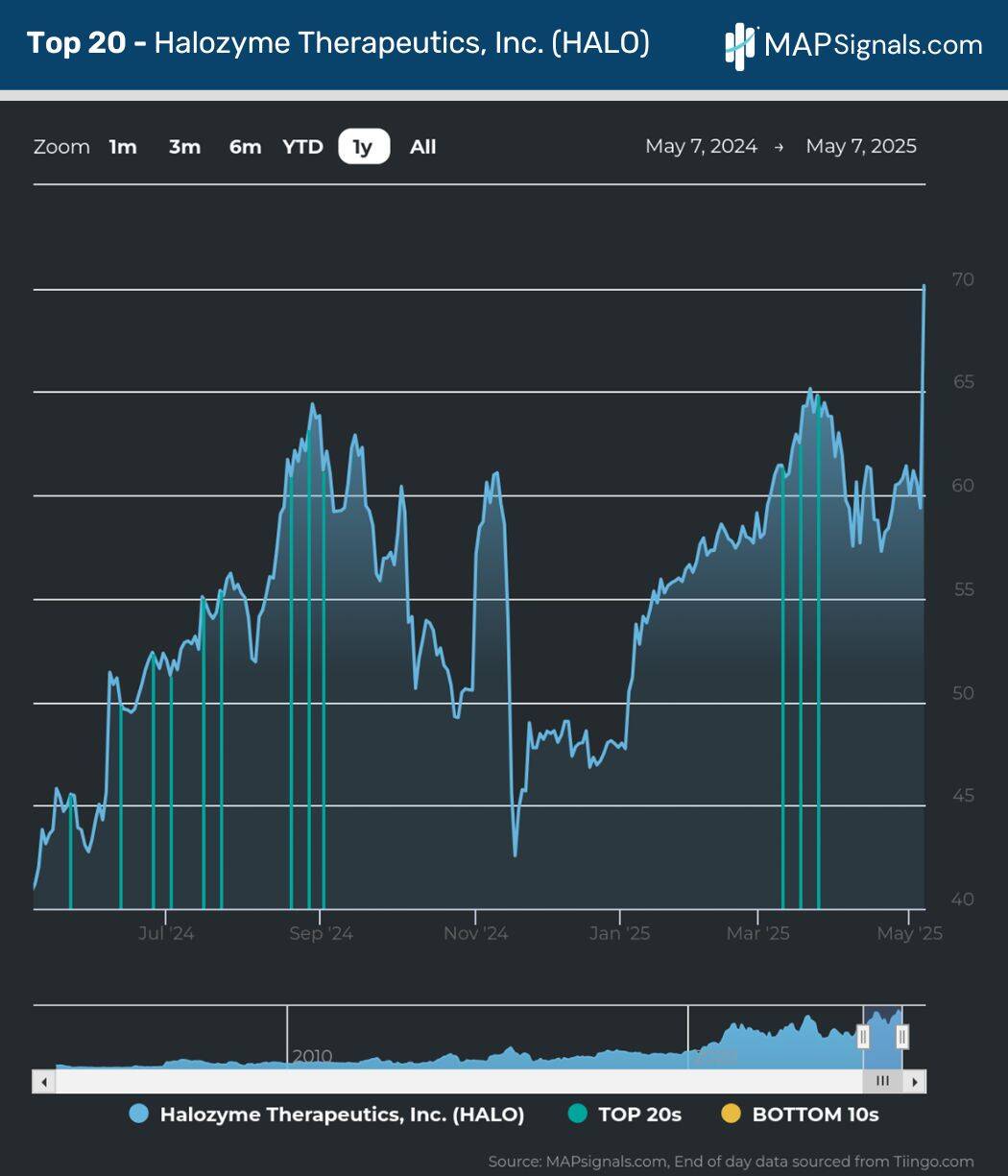The image size is (1008, 1176).
Task: Select the 1y zoom range
Action: click(364, 147)
